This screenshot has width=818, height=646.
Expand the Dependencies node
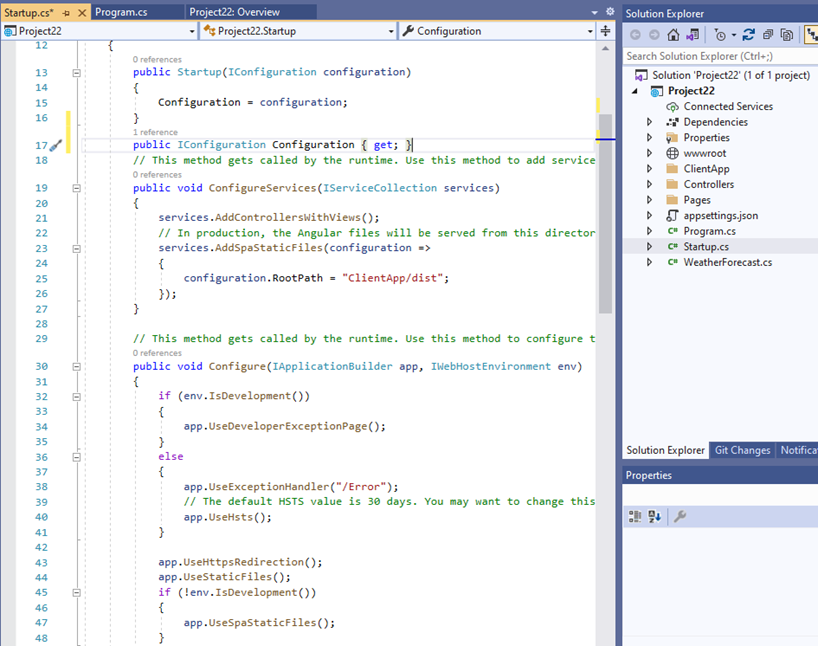pyautogui.click(x=649, y=122)
